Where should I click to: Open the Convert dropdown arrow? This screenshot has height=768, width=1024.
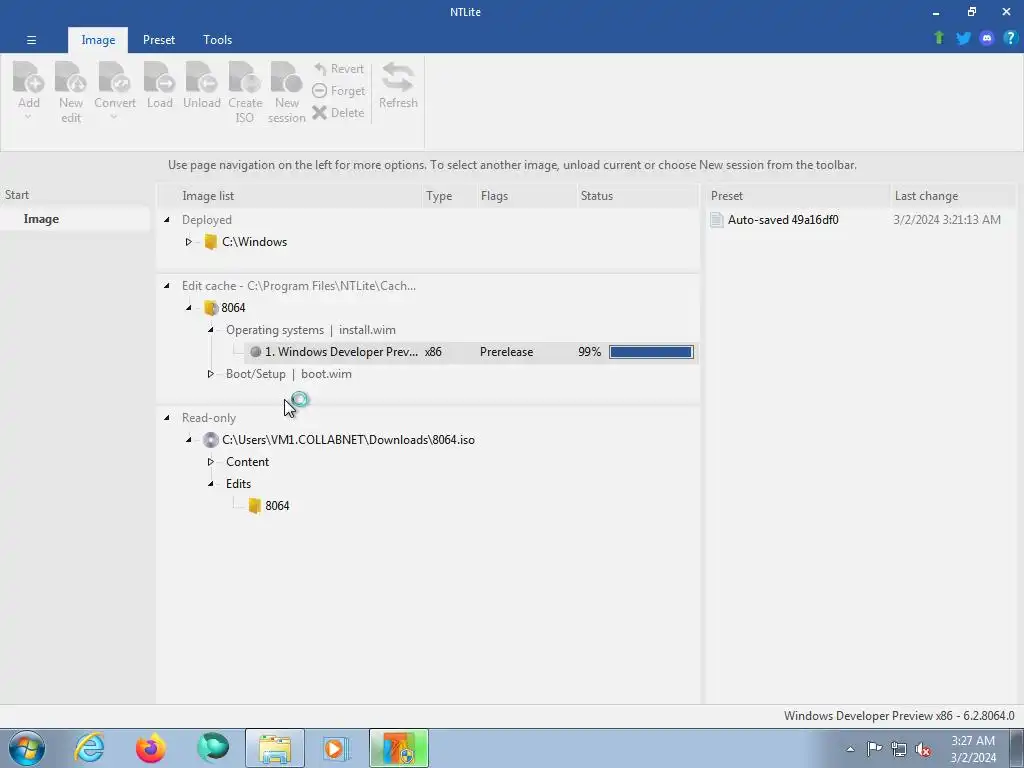pos(114,118)
